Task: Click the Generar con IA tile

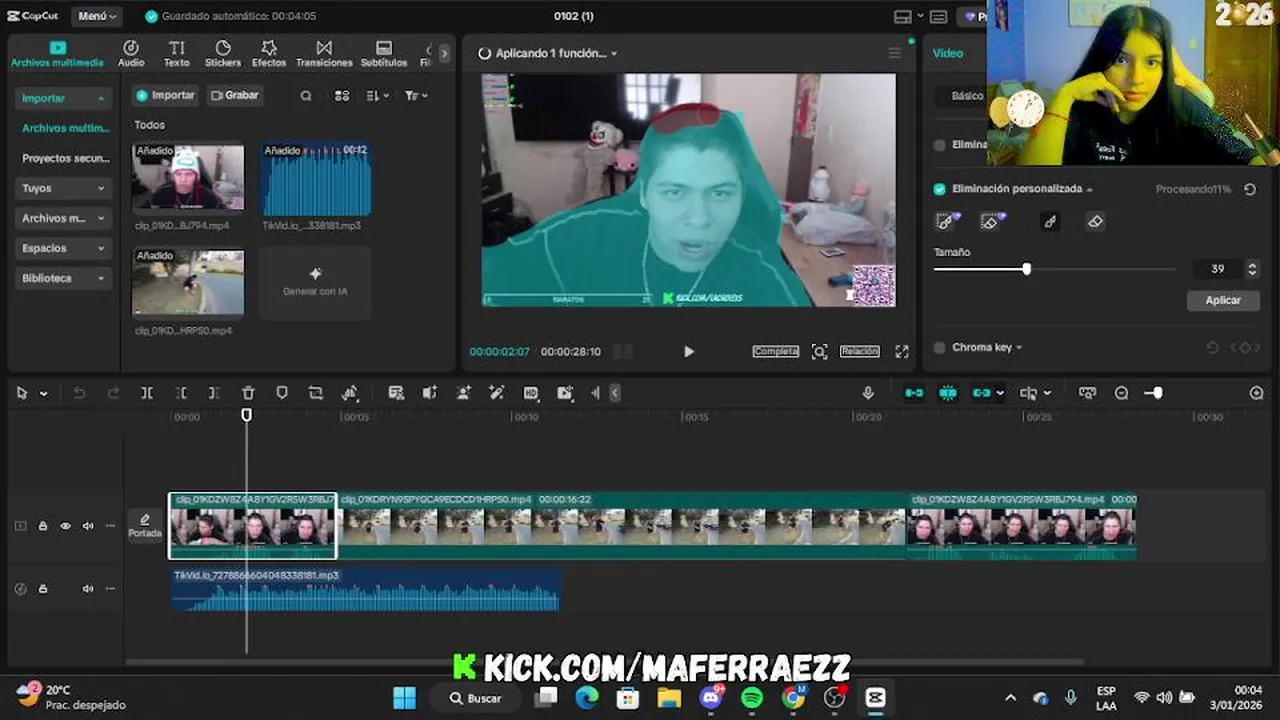Action: [x=315, y=282]
